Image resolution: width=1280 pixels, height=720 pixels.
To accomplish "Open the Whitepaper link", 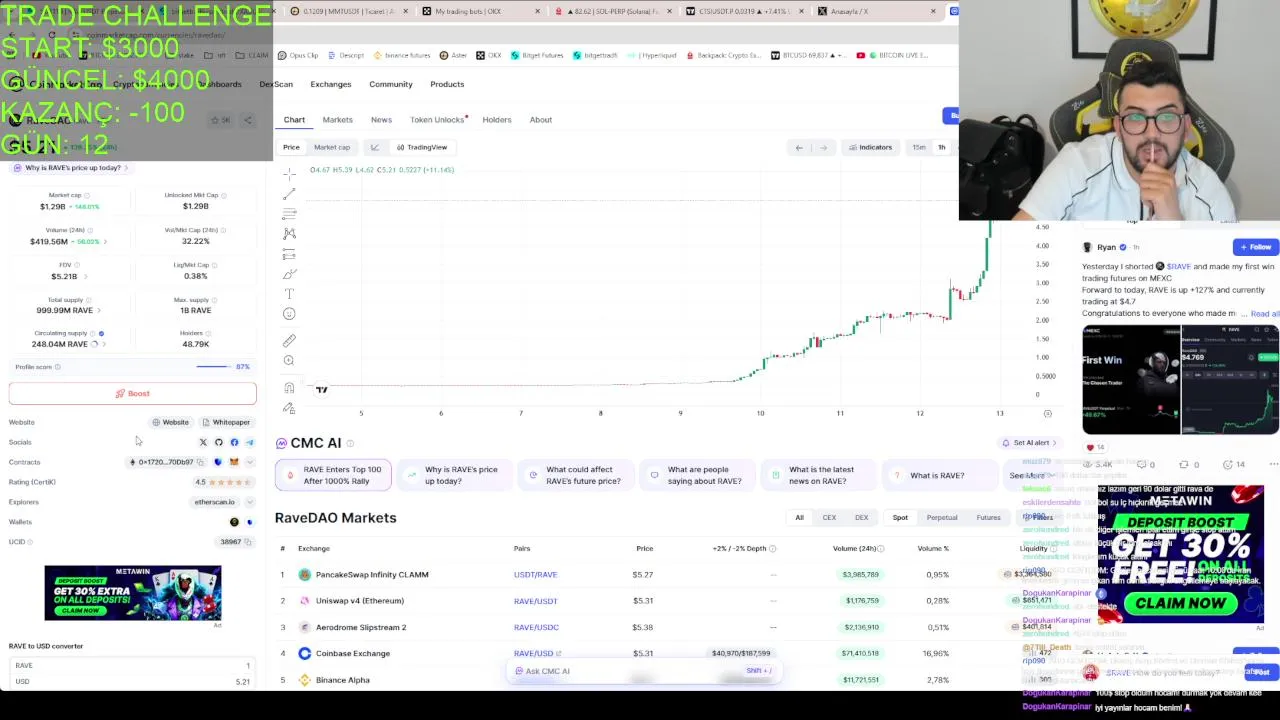I will 226,422.
